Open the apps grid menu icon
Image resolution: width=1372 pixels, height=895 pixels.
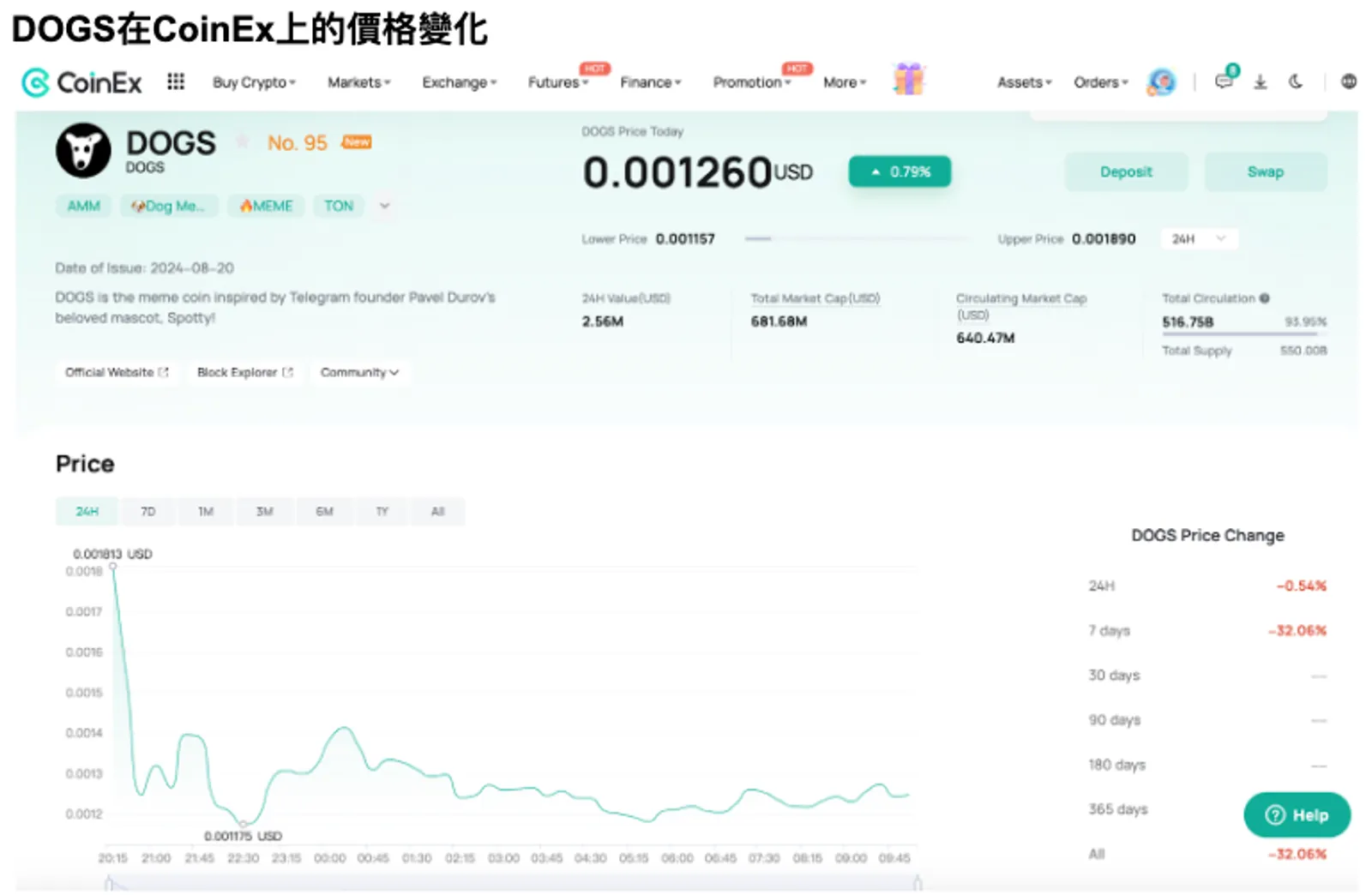(176, 81)
